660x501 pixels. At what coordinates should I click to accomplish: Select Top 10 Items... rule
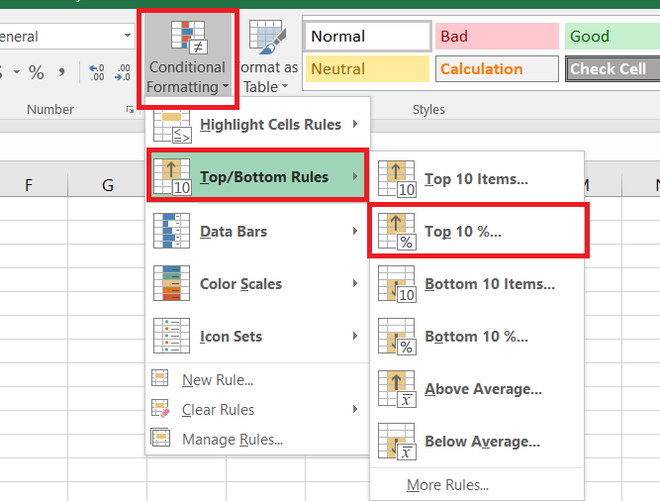(477, 179)
